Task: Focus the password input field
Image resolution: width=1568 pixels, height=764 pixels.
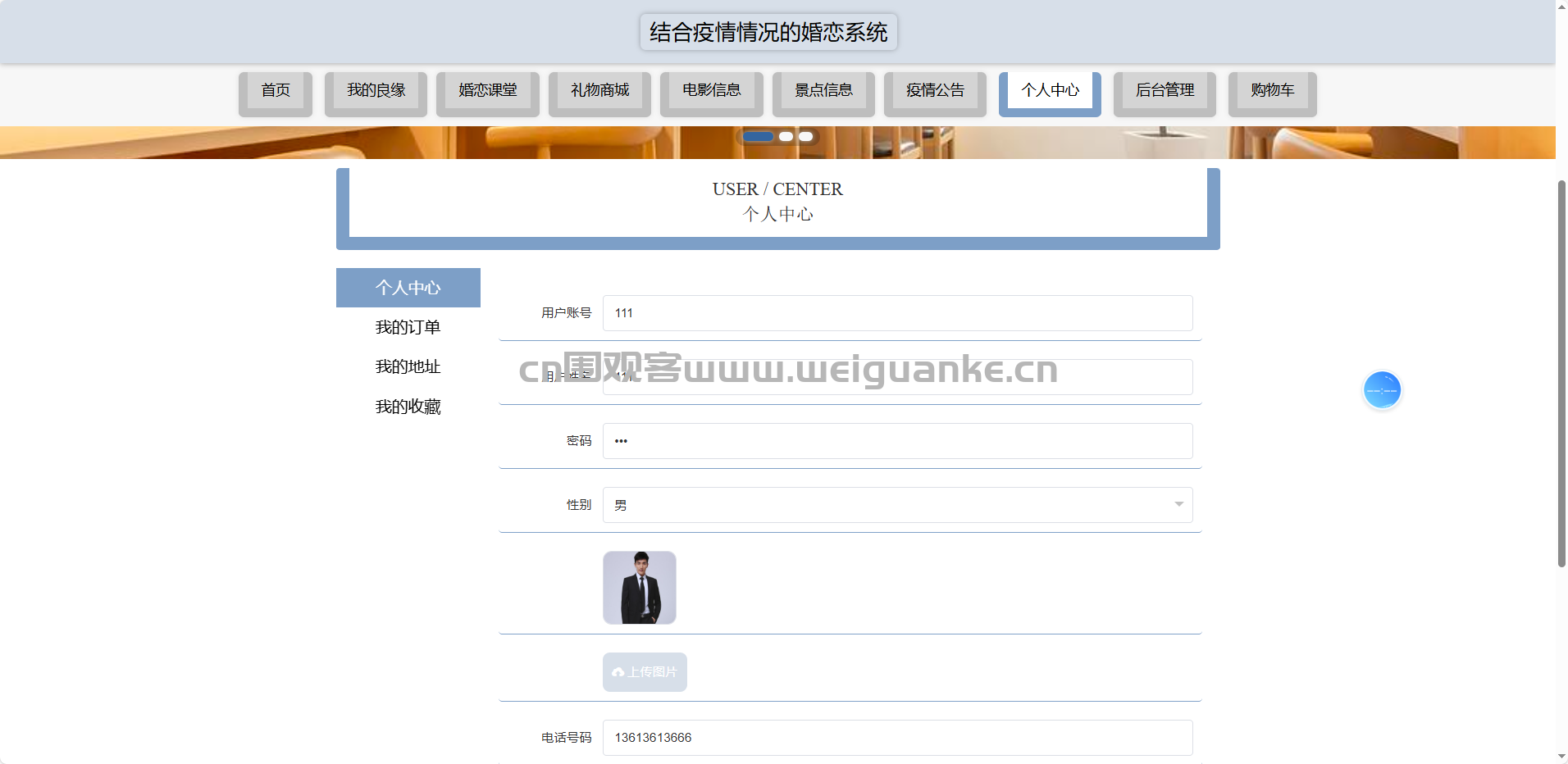Action: [897, 441]
